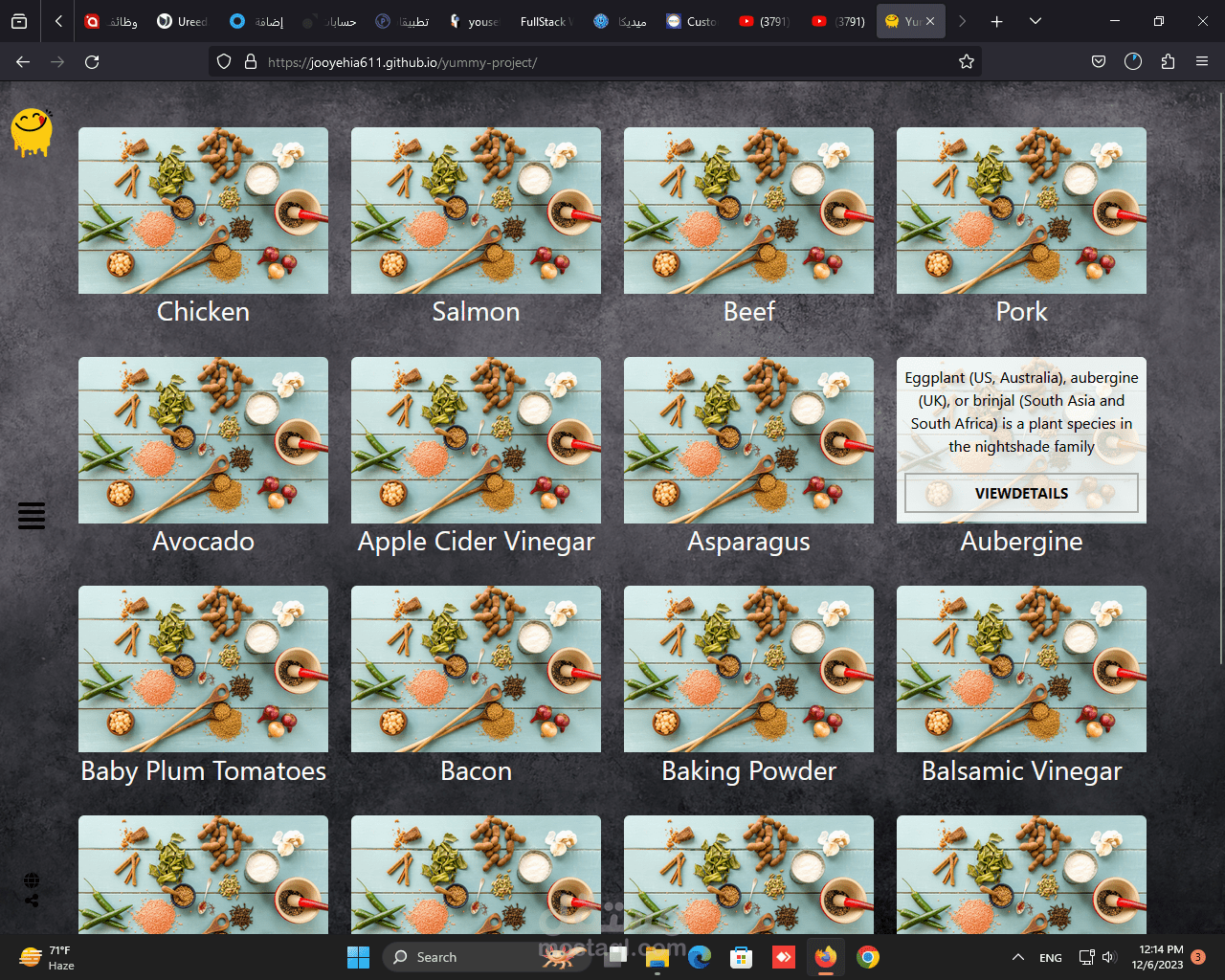Open the Avocado ingredient image

tap(203, 440)
